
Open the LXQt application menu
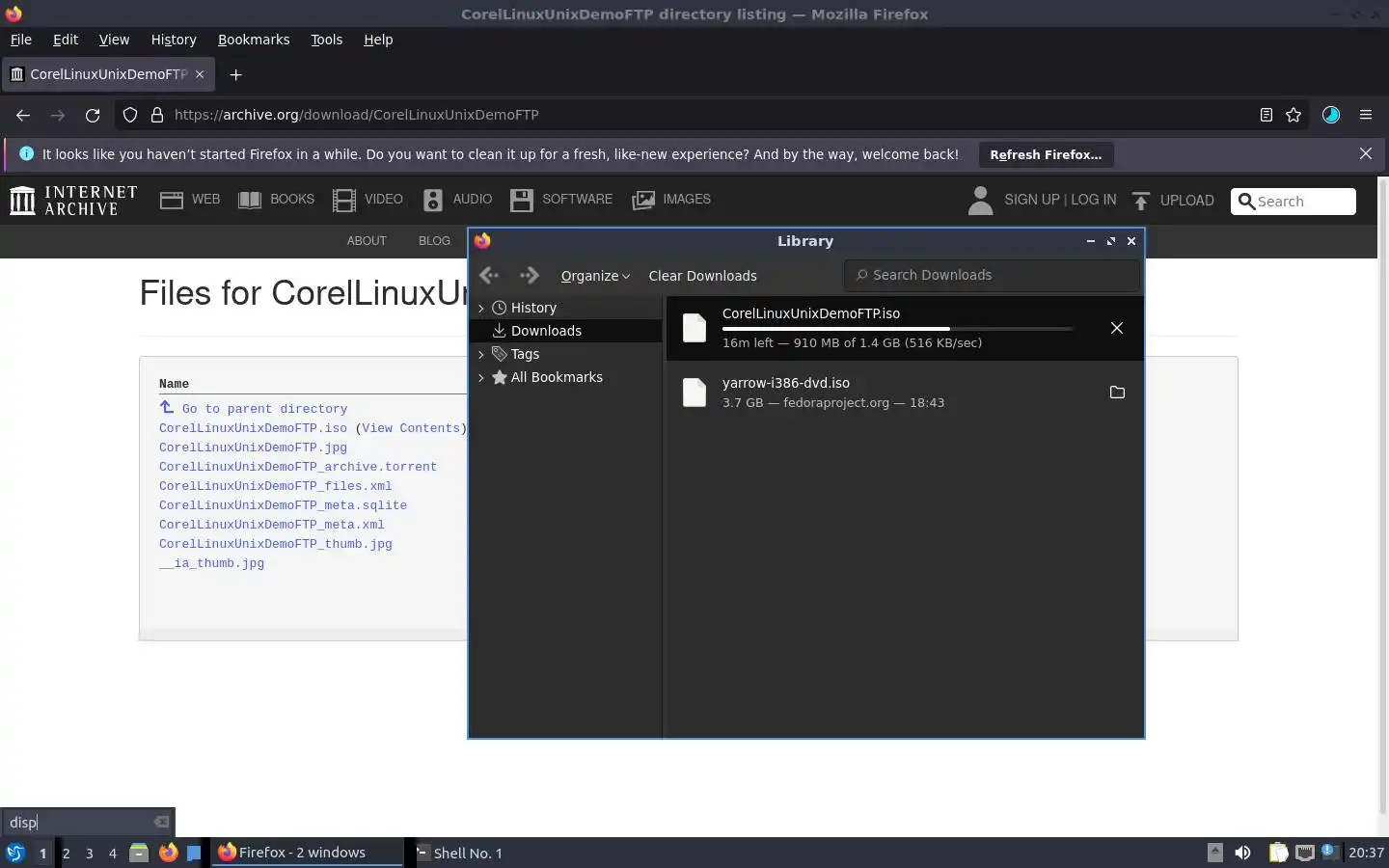coord(15,853)
